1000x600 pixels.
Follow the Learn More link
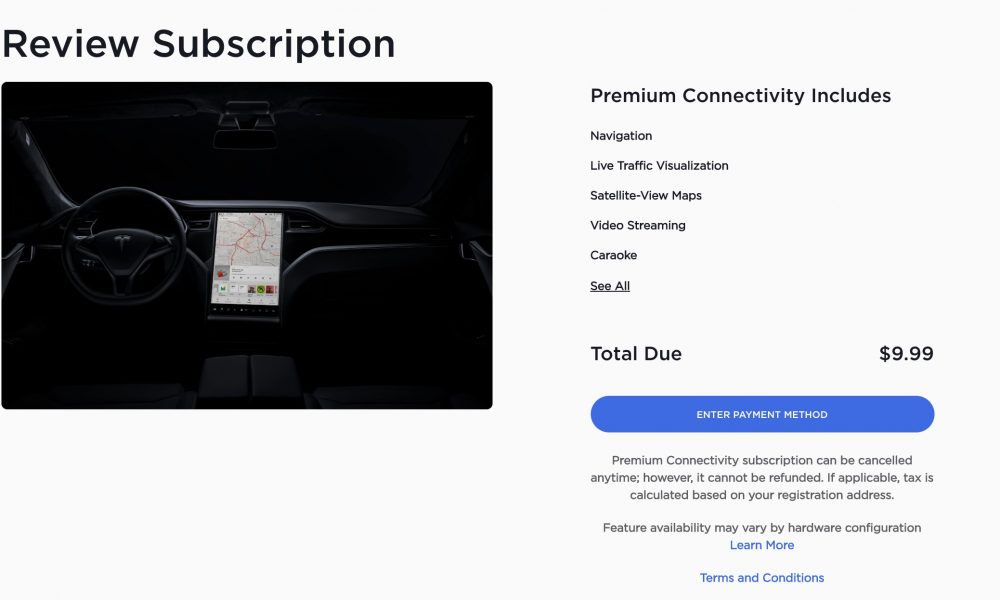761,545
